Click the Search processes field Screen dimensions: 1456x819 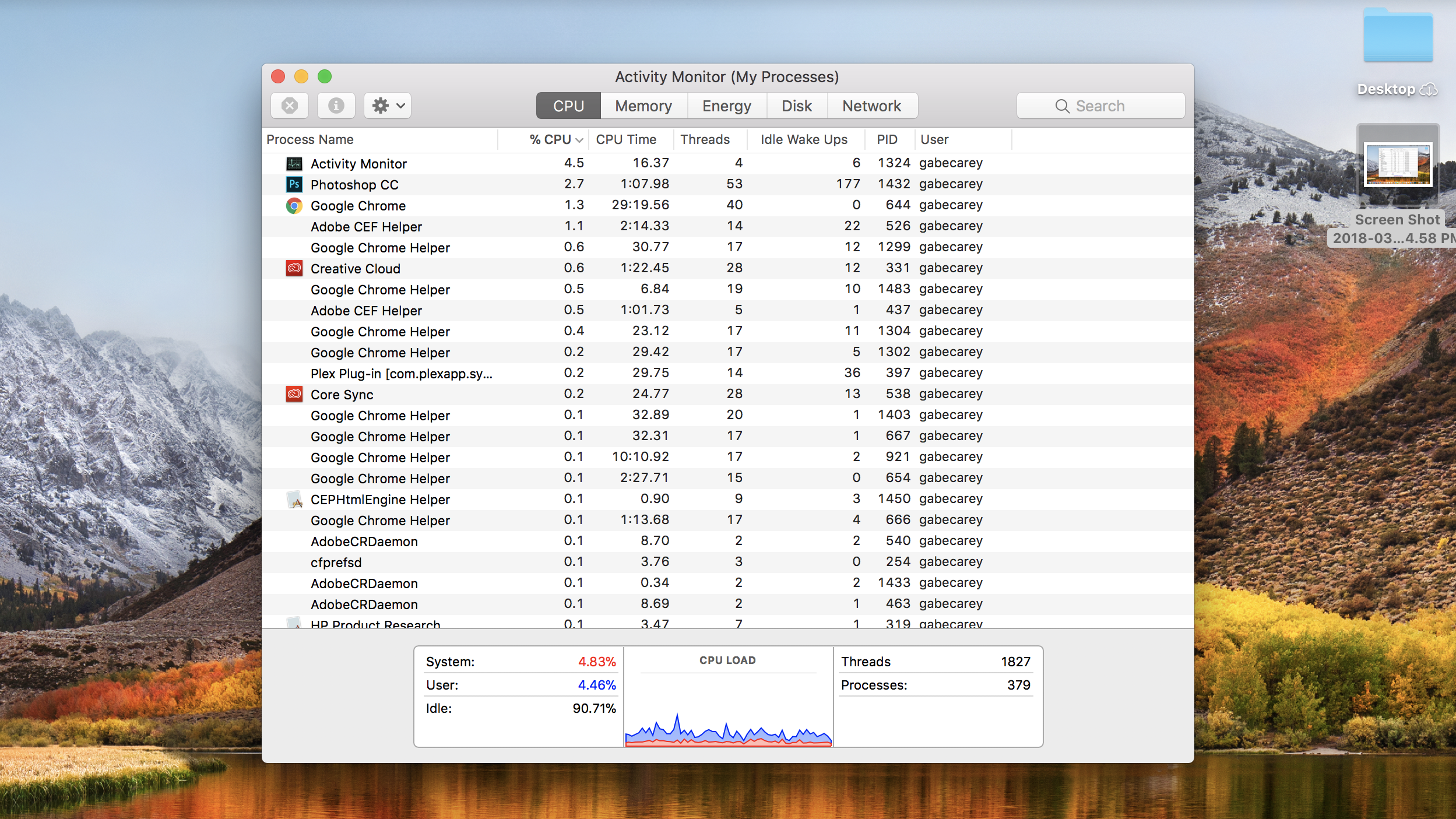click(x=1100, y=106)
